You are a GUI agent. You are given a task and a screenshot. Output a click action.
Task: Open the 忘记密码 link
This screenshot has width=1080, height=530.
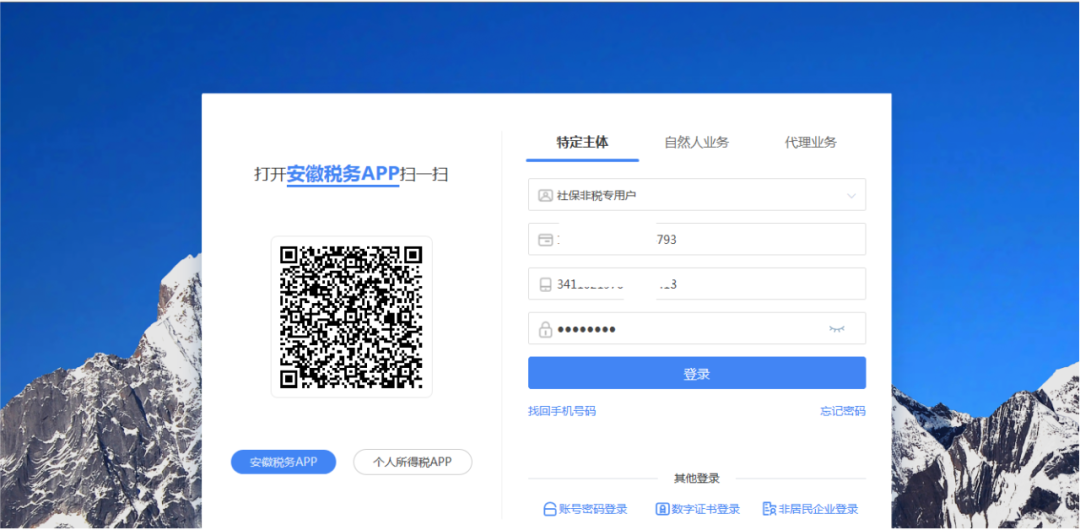[x=843, y=411]
